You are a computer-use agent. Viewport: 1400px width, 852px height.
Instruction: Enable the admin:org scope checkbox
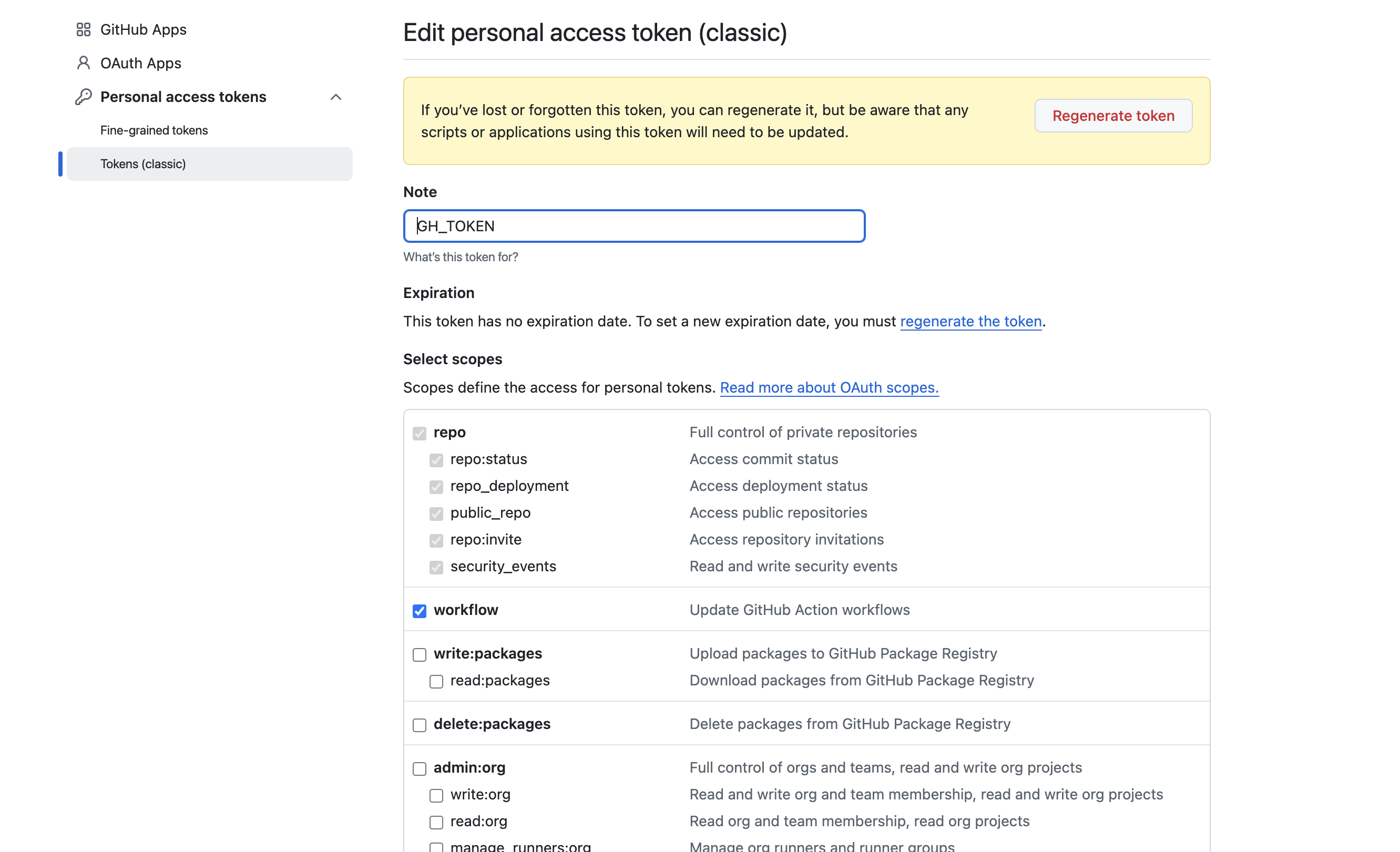click(420, 768)
